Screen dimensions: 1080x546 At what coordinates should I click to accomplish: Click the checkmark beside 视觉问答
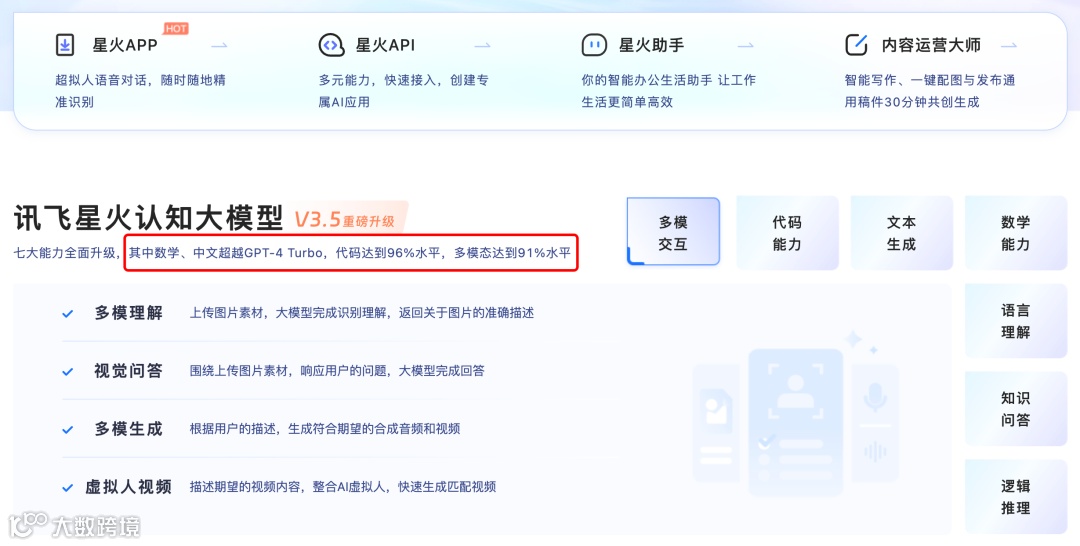68,372
